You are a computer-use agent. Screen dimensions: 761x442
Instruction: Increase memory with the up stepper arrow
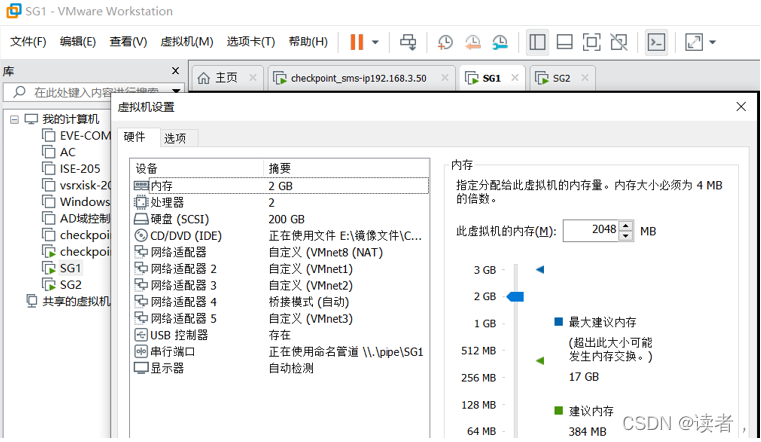coord(626,226)
